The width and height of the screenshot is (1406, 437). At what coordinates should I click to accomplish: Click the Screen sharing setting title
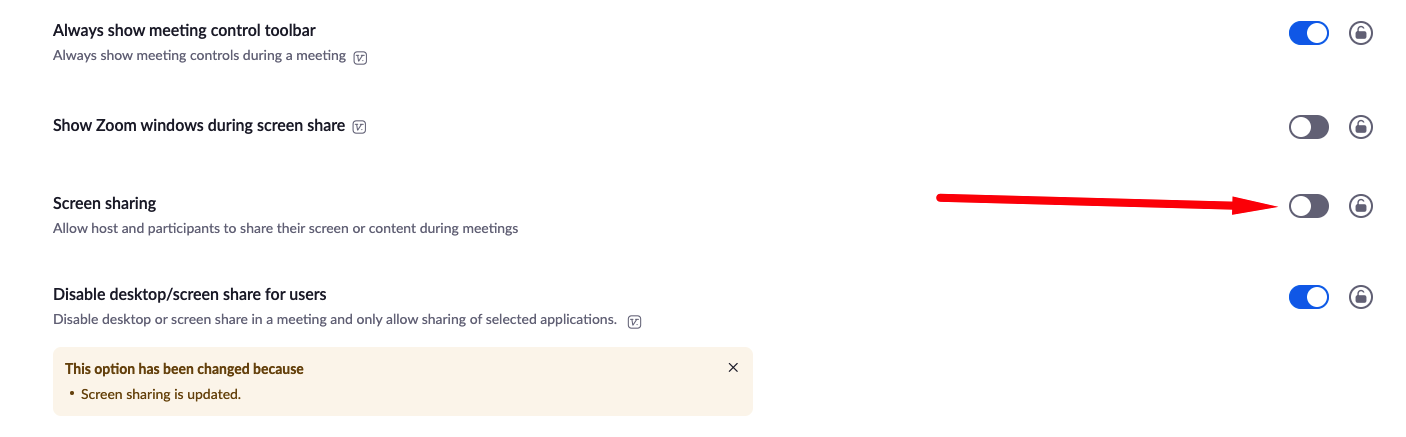pos(105,204)
